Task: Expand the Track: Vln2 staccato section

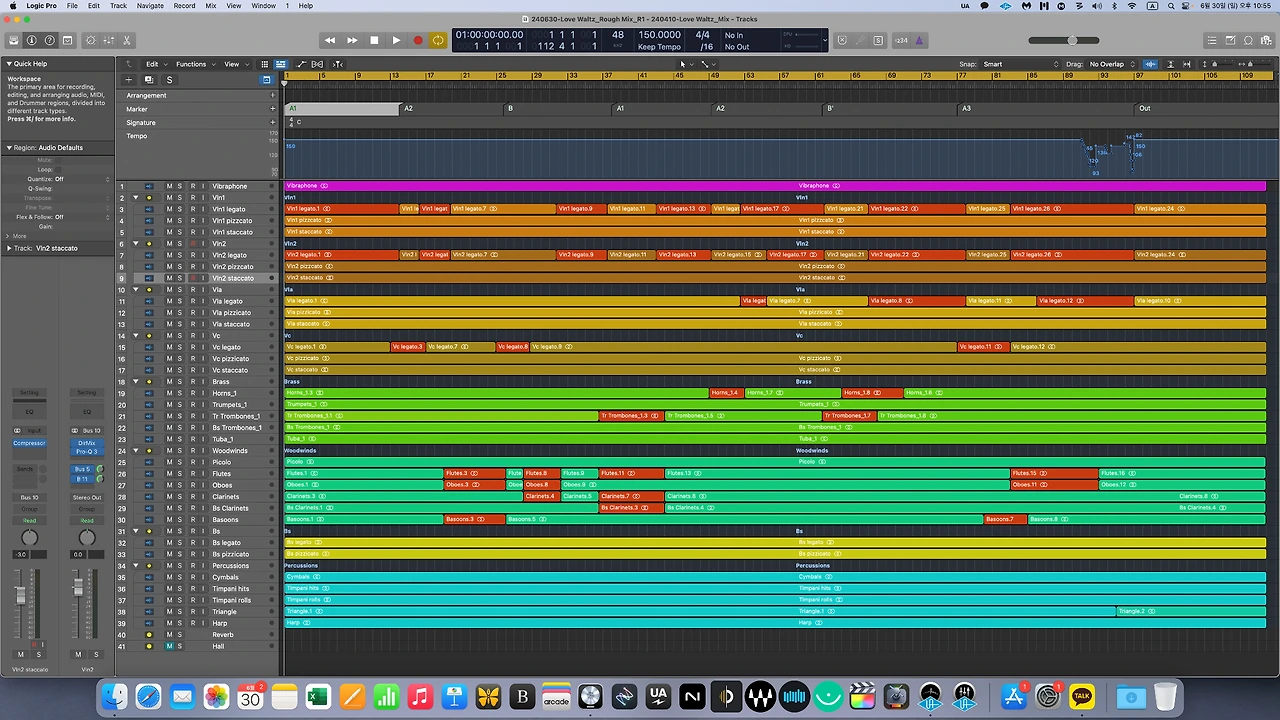Action: coord(9,248)
